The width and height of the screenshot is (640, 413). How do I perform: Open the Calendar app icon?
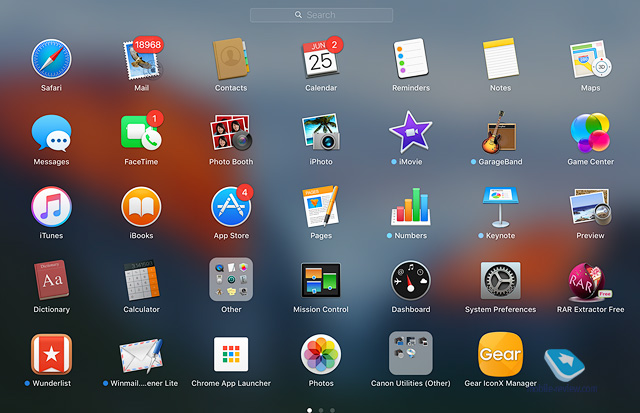(321, 59)
